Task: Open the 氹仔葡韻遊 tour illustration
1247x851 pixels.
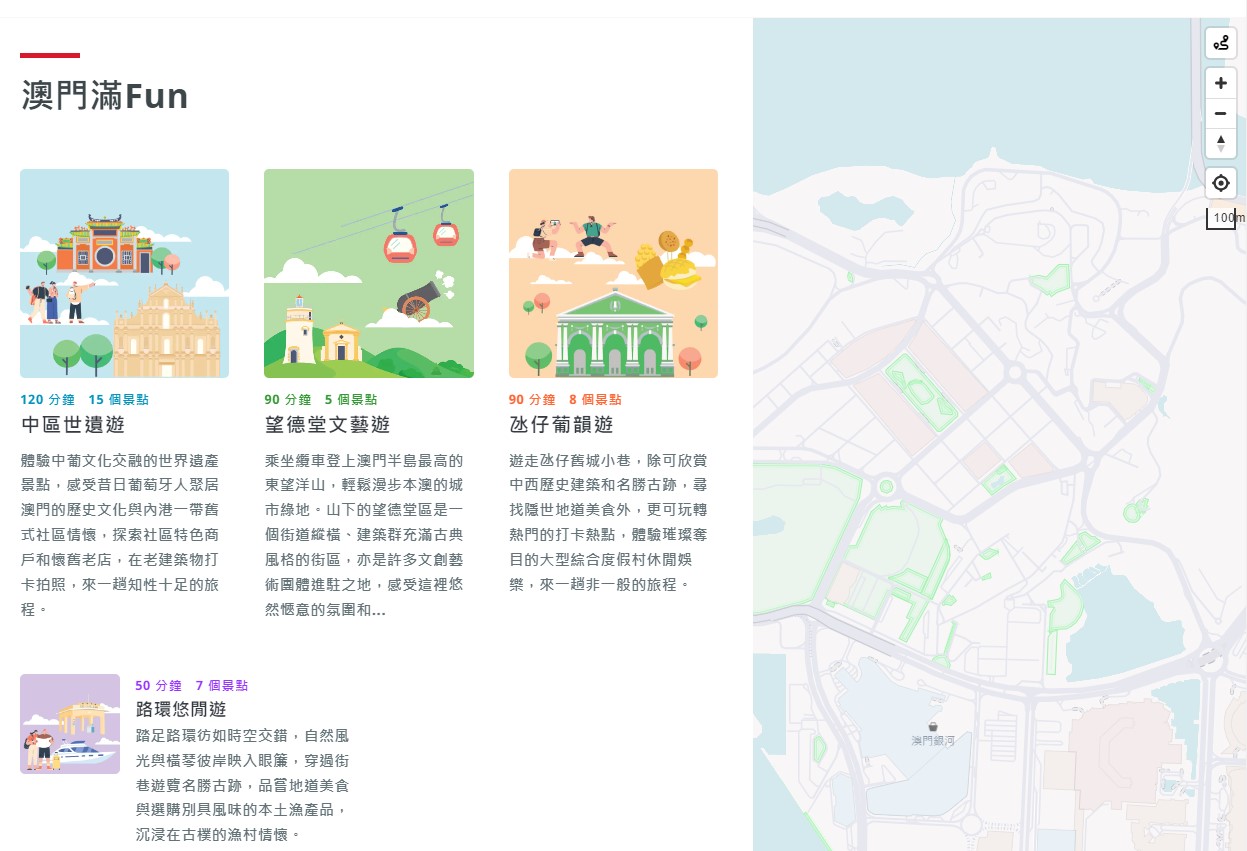Action: pyautogui.click(x=613, y=273)
